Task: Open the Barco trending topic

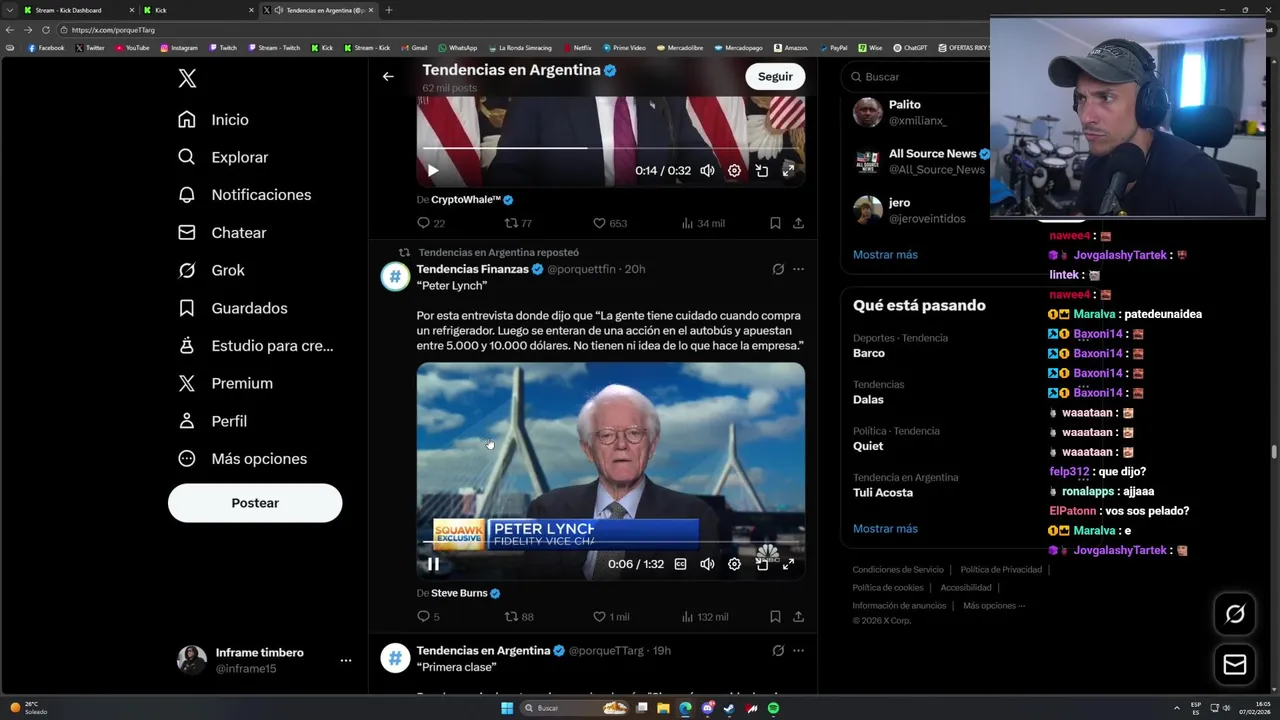Action: click(x=869, y=353)
